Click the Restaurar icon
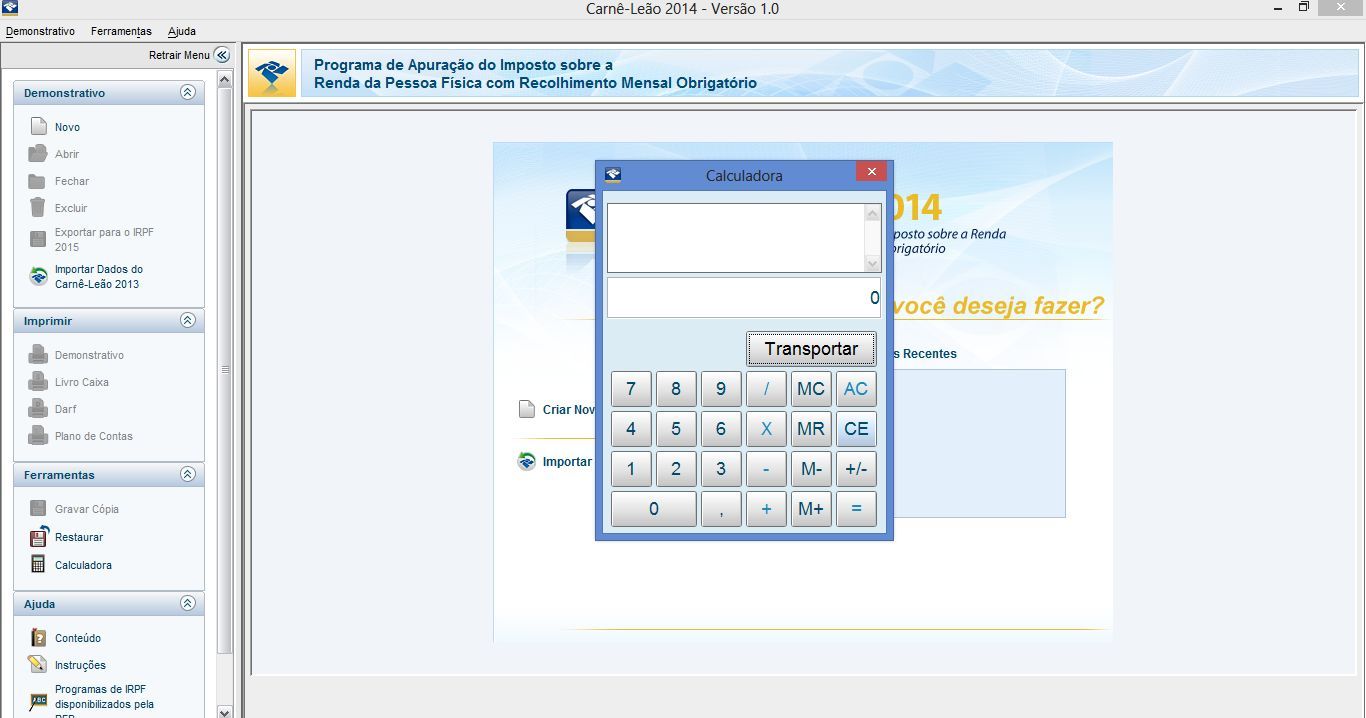 click(38, 536)
